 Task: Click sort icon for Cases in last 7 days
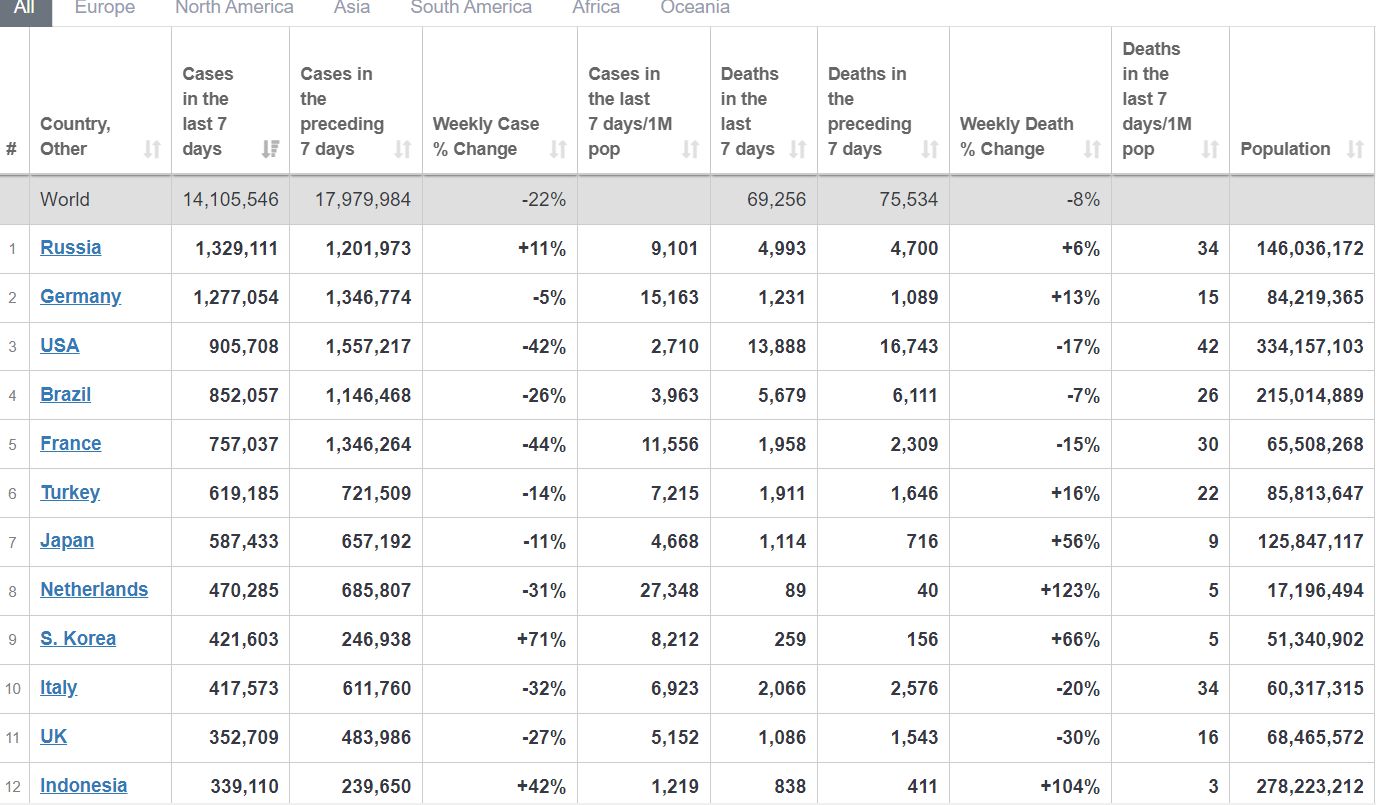(x=270, y=149)
